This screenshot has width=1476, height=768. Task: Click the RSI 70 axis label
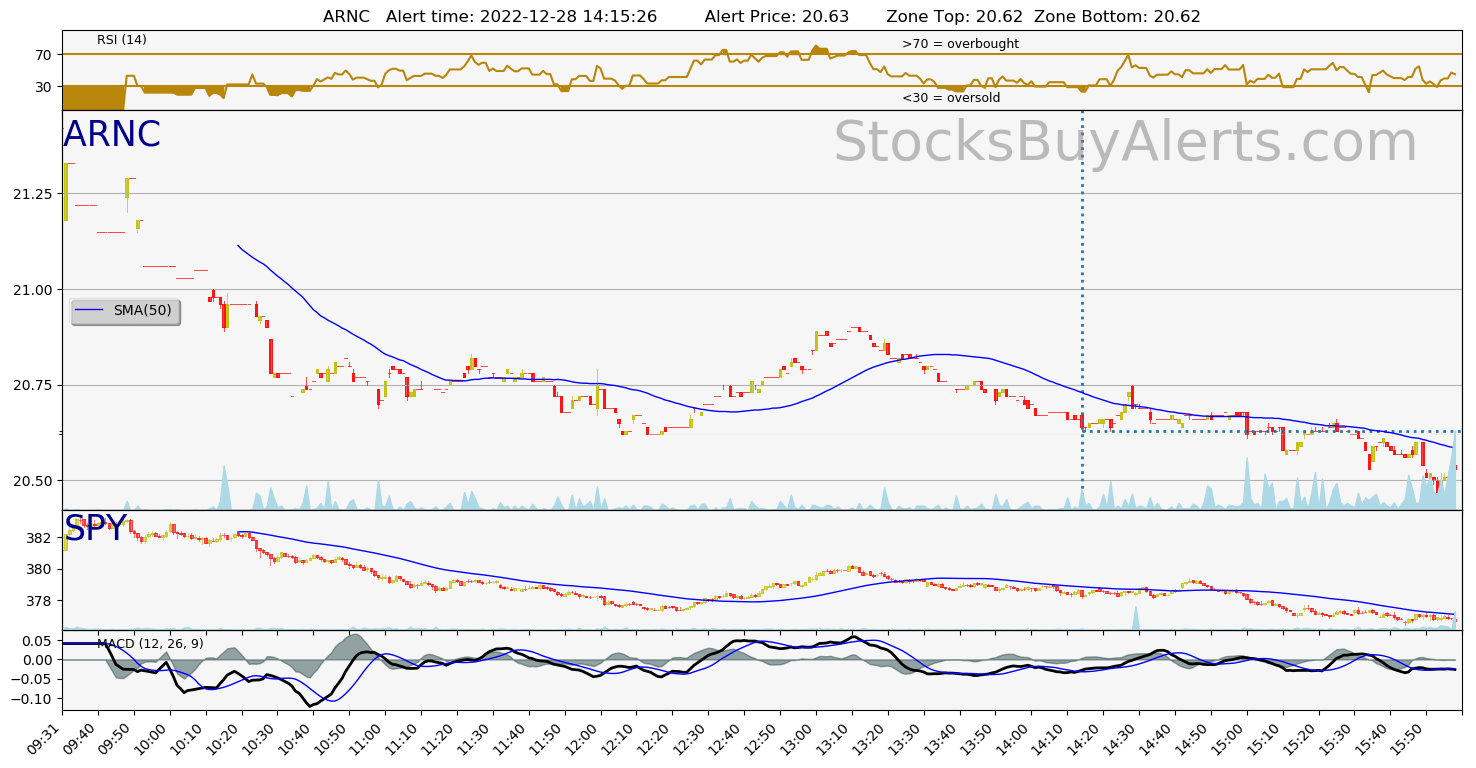click(x=44, y=54)
